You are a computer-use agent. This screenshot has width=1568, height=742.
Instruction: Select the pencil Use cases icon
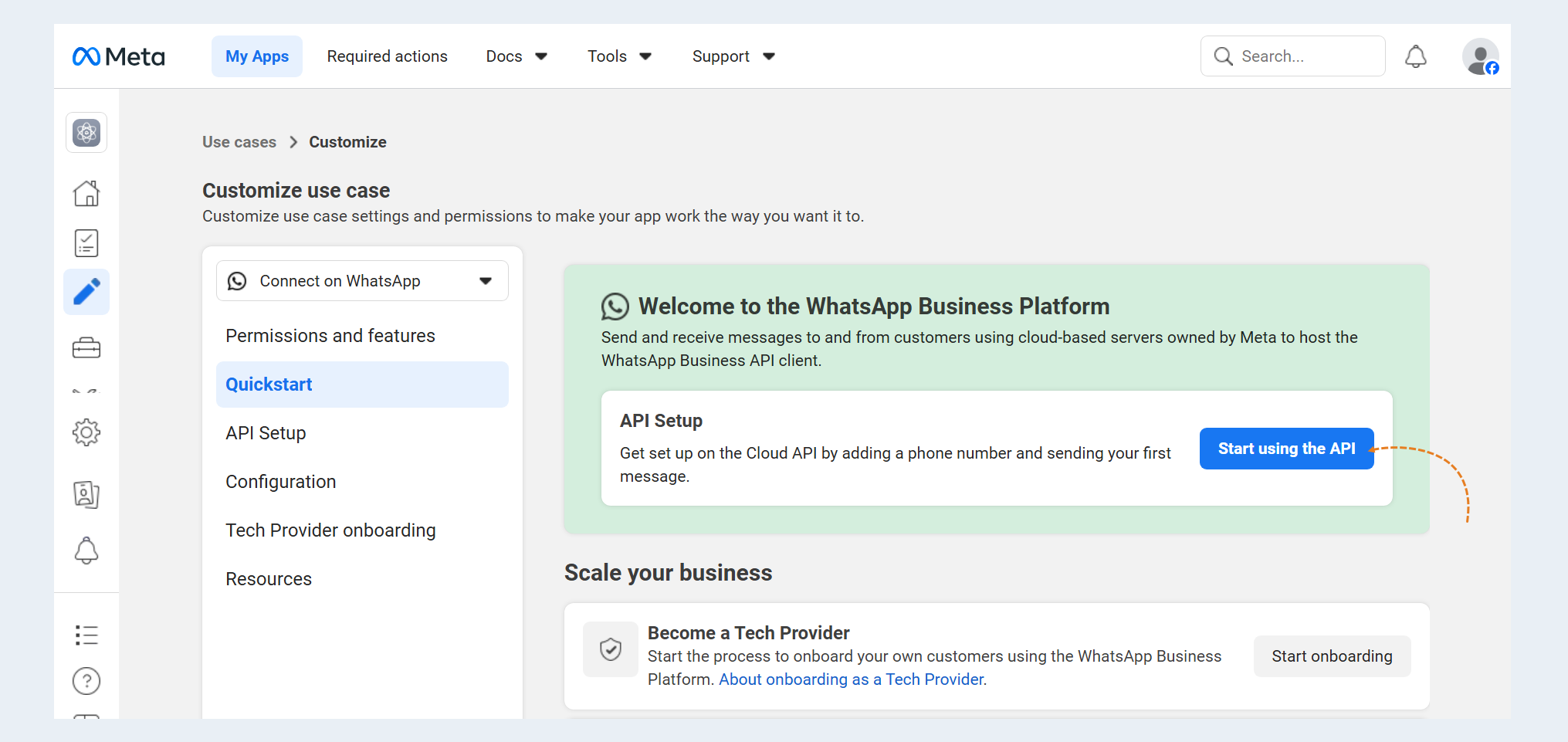click(86, 292)
